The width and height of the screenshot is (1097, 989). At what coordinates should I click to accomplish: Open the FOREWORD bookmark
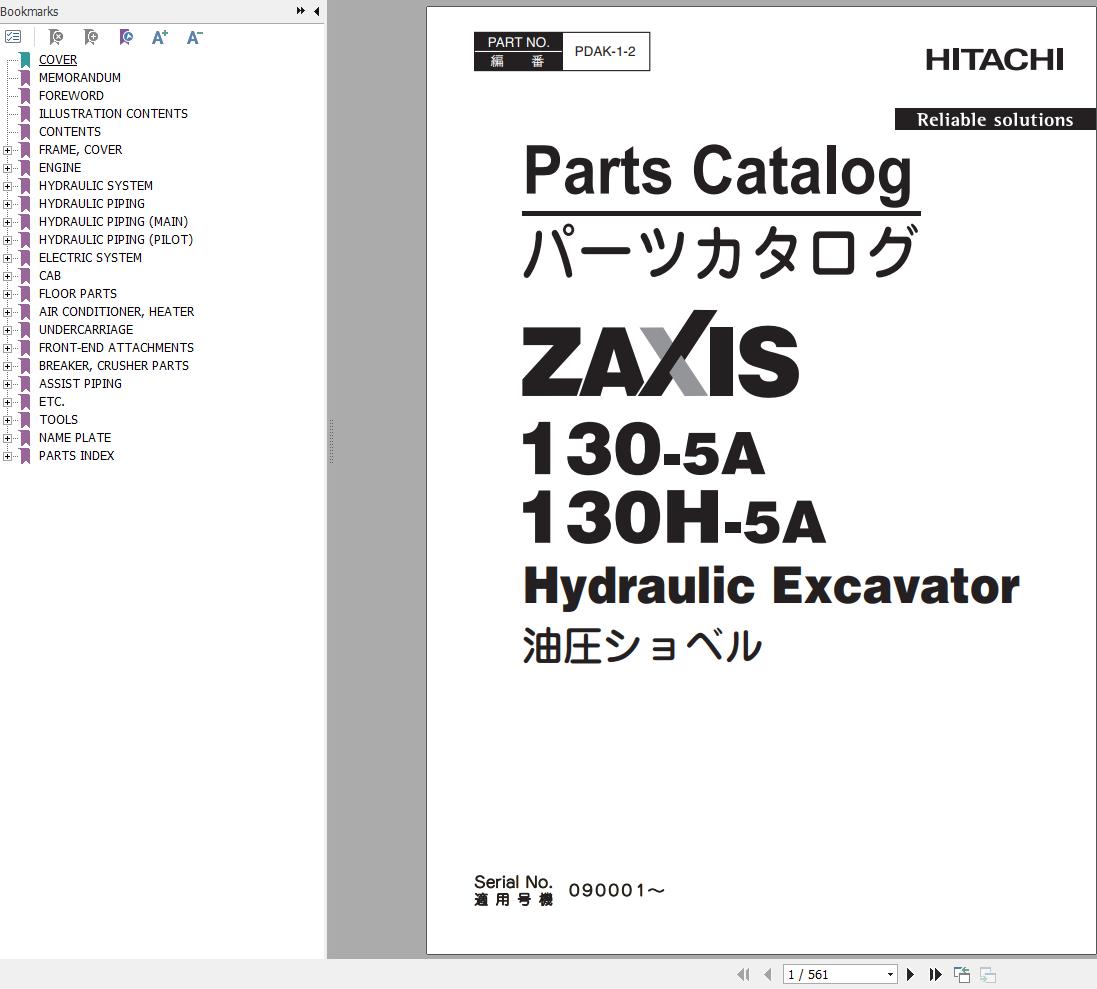click(x=71, y=96)
